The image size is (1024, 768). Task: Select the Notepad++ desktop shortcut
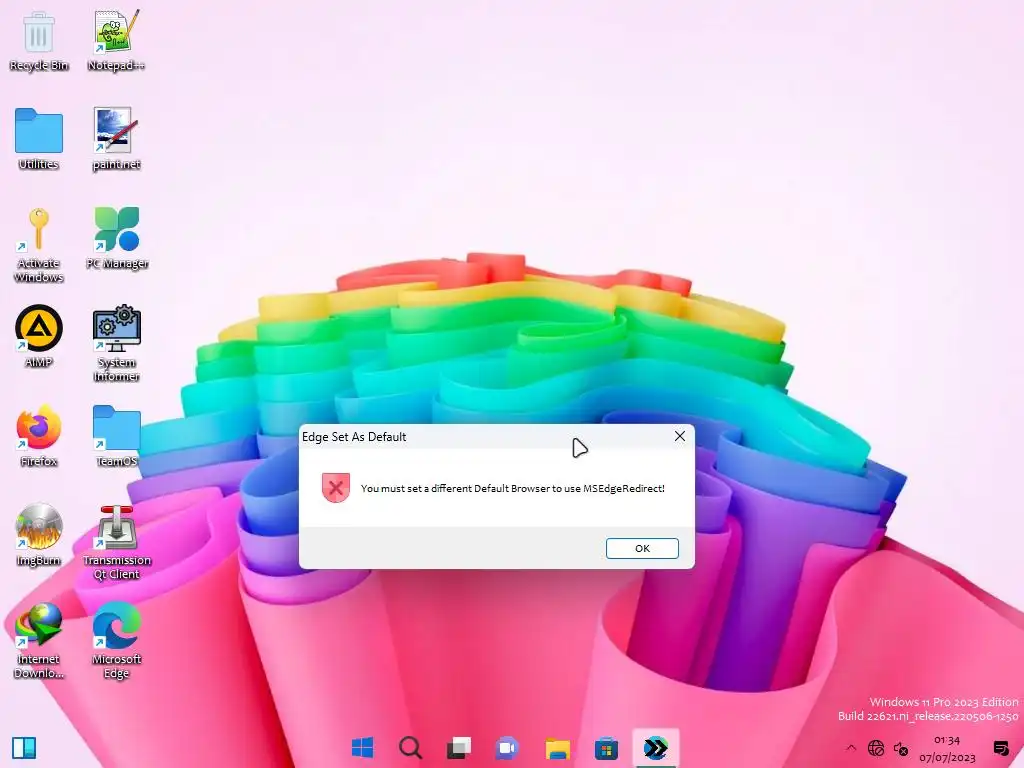tap(116, 40)
